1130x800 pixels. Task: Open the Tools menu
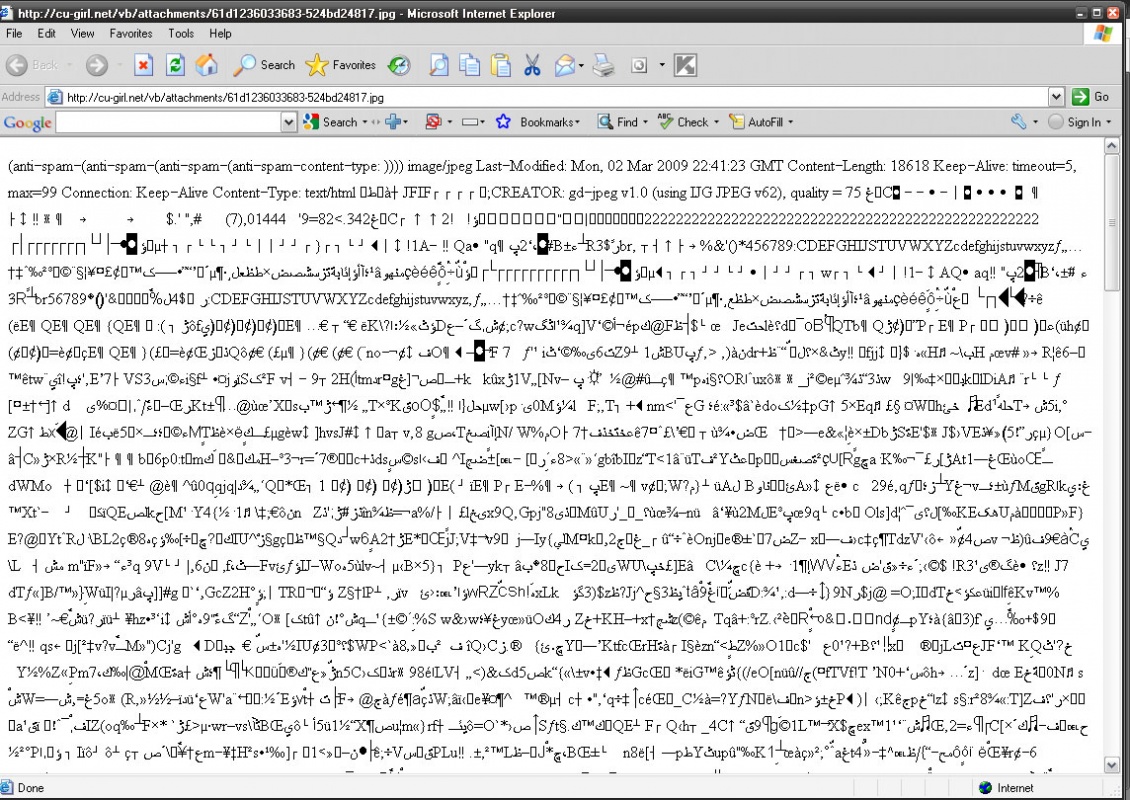click(181, 33)
